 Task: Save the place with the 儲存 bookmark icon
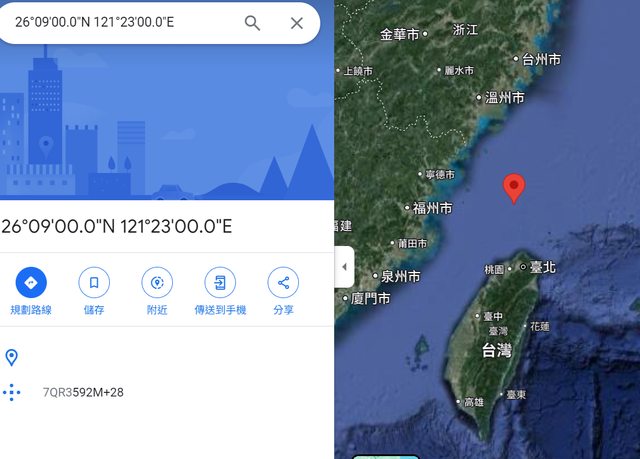pos(94,282)
